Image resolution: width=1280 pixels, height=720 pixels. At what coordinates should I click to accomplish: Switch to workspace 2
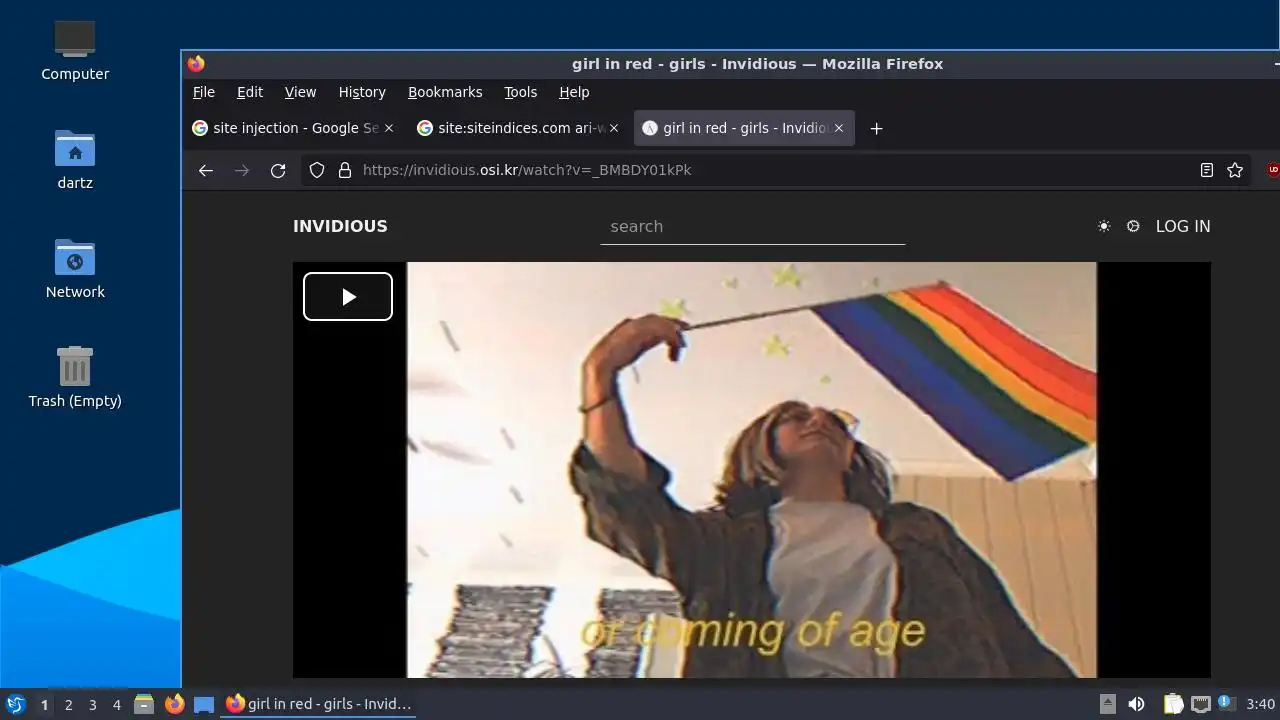pos(68,704)
